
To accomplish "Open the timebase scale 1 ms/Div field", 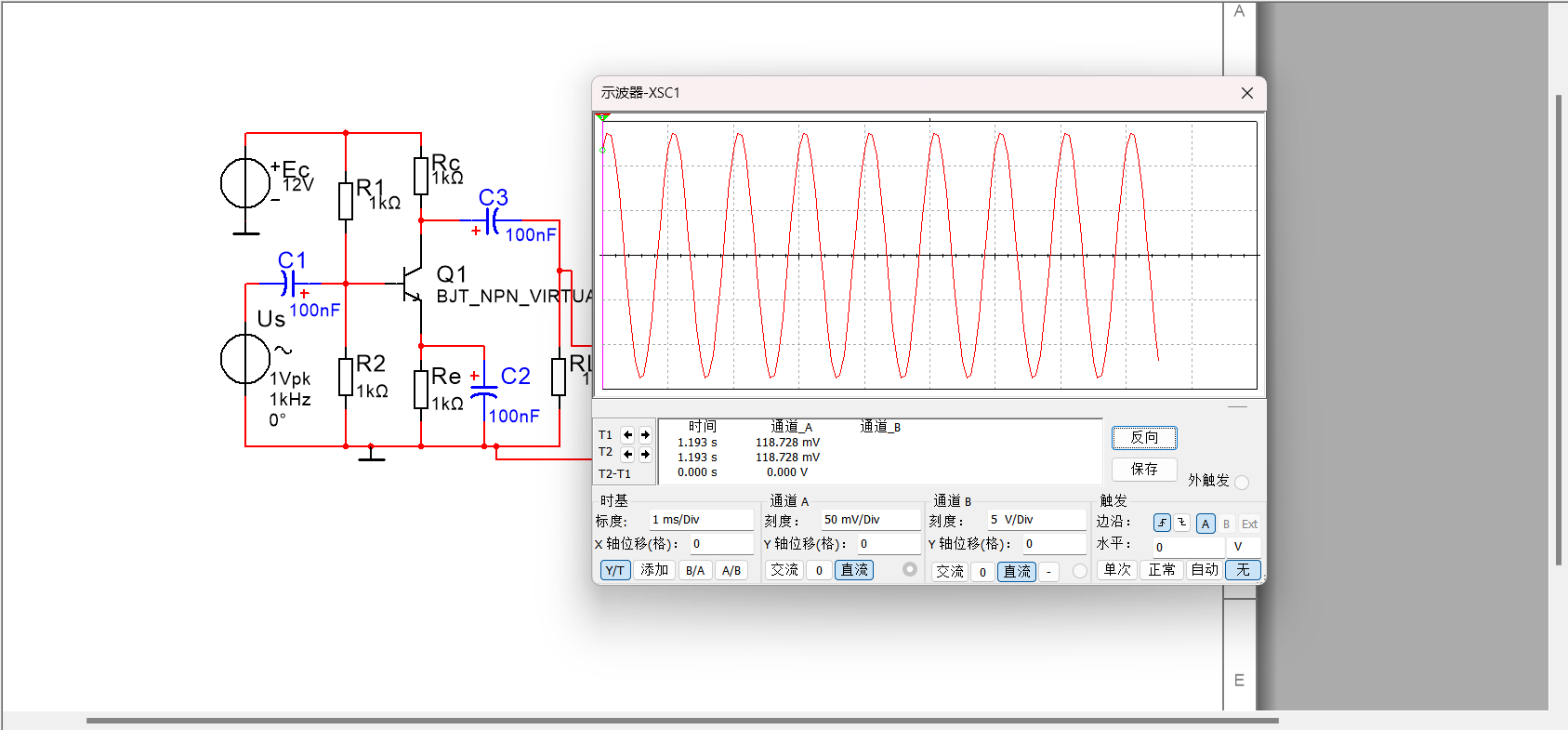I will click(701, 520).
